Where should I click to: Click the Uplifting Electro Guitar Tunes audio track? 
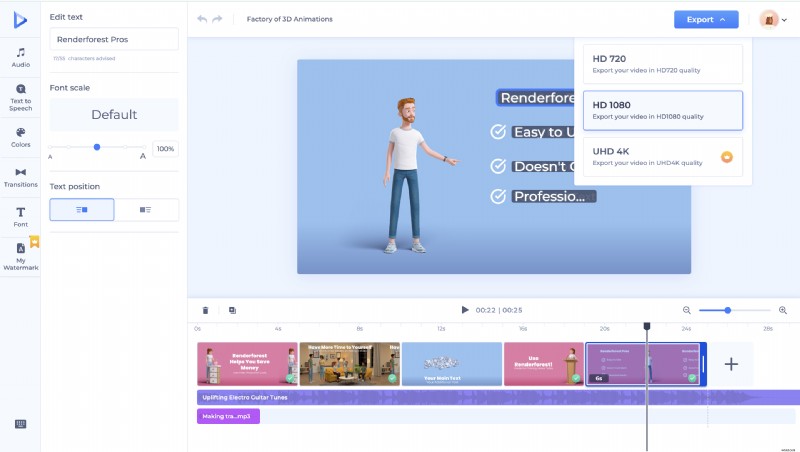tap(498, 397)
